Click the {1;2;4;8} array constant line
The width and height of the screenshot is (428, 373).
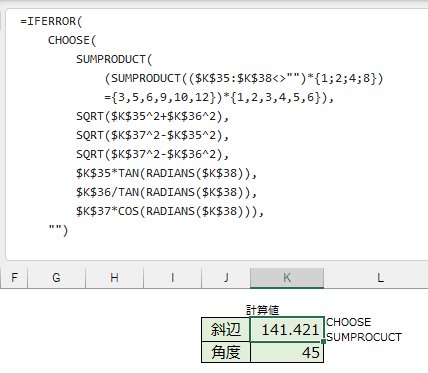[x=244, y=78]
